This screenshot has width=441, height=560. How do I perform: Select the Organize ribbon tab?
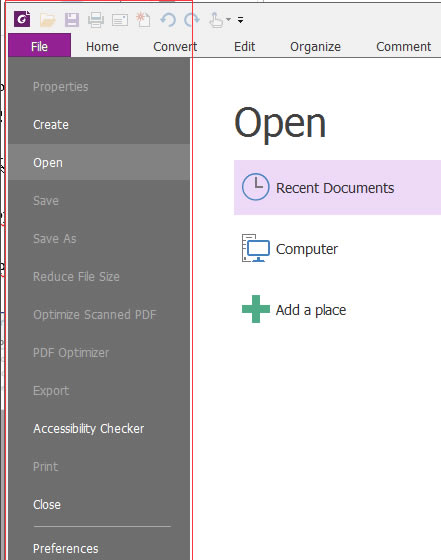[315, 46]
